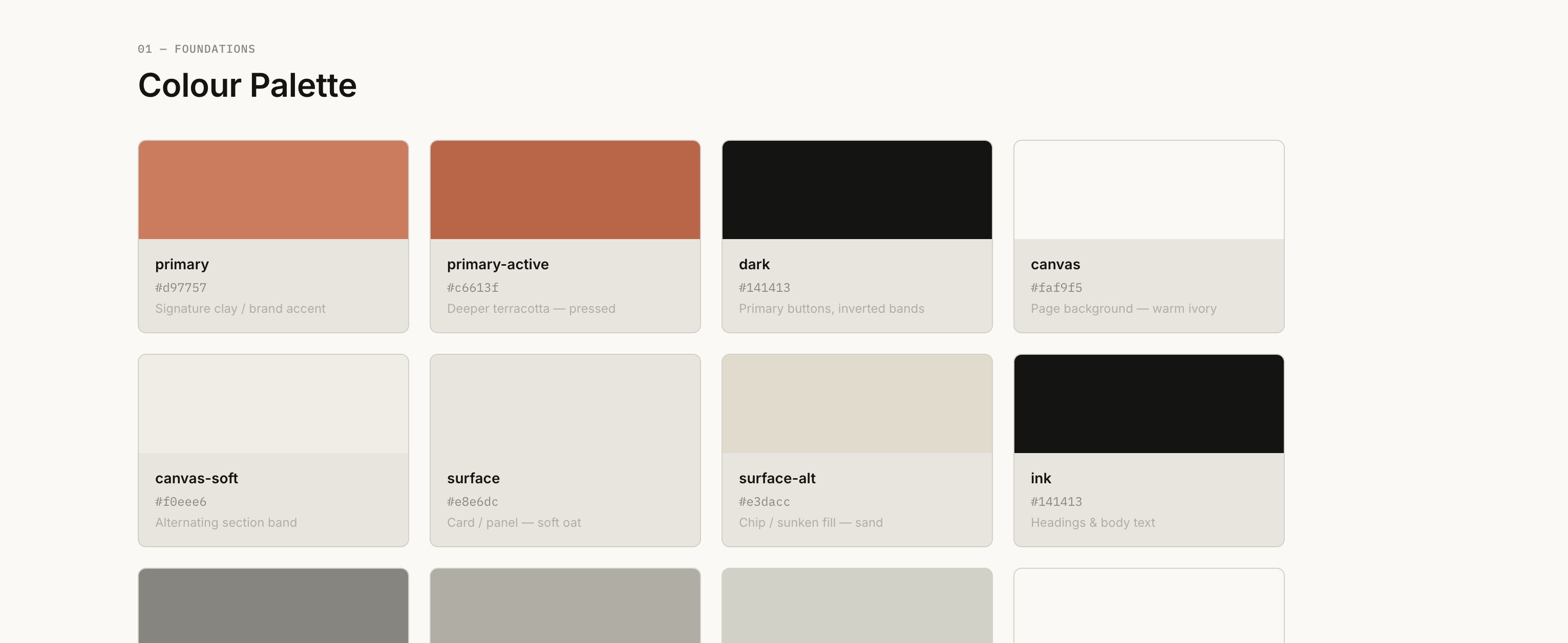This screenshot has height=643, width=1568.
Task: Click the dark grey swatch in the bottom row
Action: tap(273, 606)
